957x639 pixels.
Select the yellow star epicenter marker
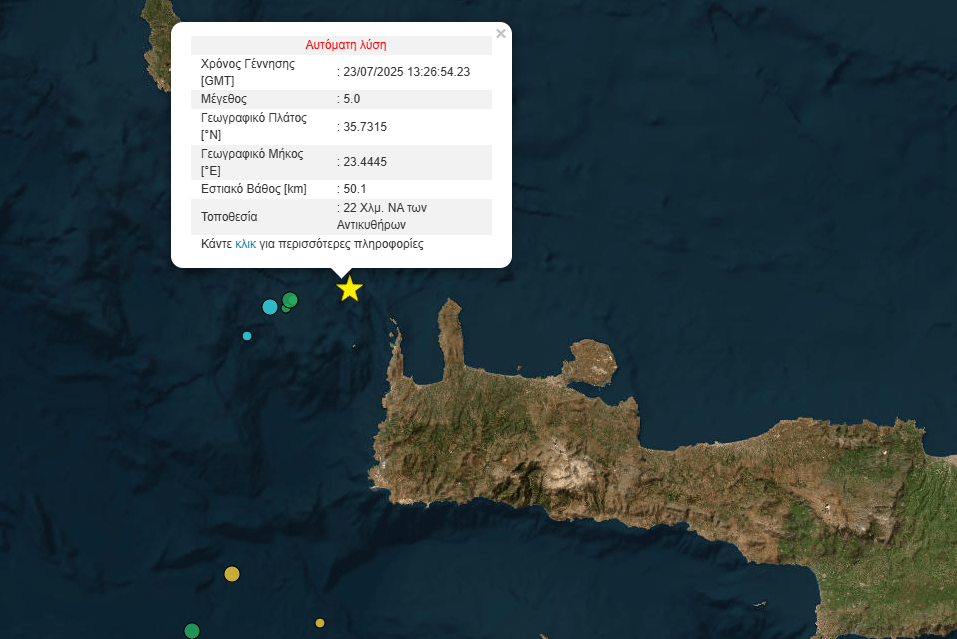pos(350,289)
